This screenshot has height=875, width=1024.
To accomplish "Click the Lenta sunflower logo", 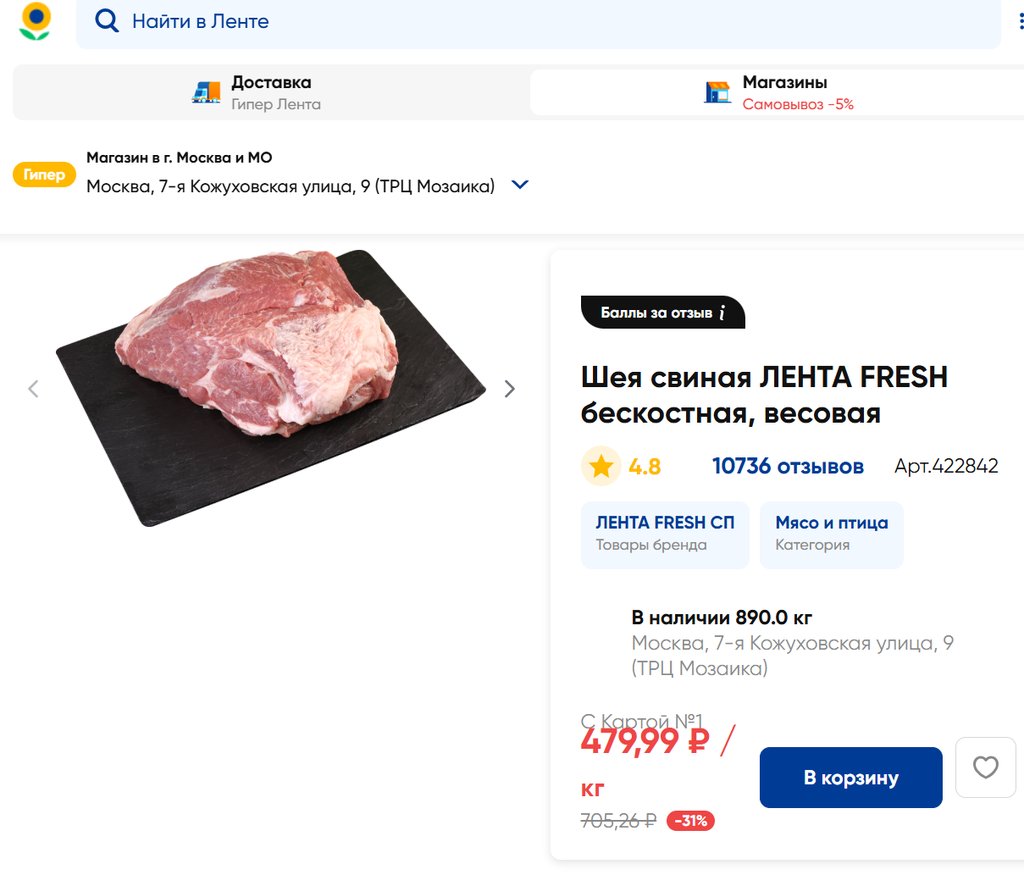I will (35, 21).
